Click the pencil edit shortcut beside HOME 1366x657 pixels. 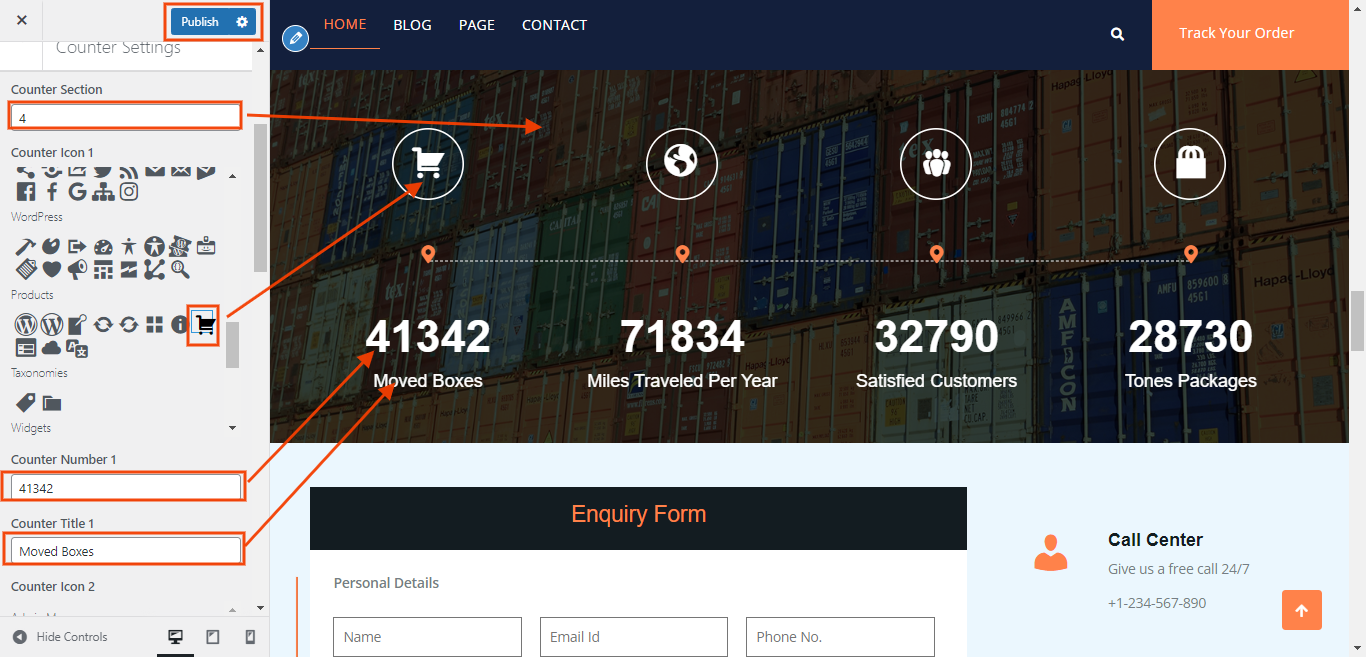pyautogui.click(x=295, y=38)
